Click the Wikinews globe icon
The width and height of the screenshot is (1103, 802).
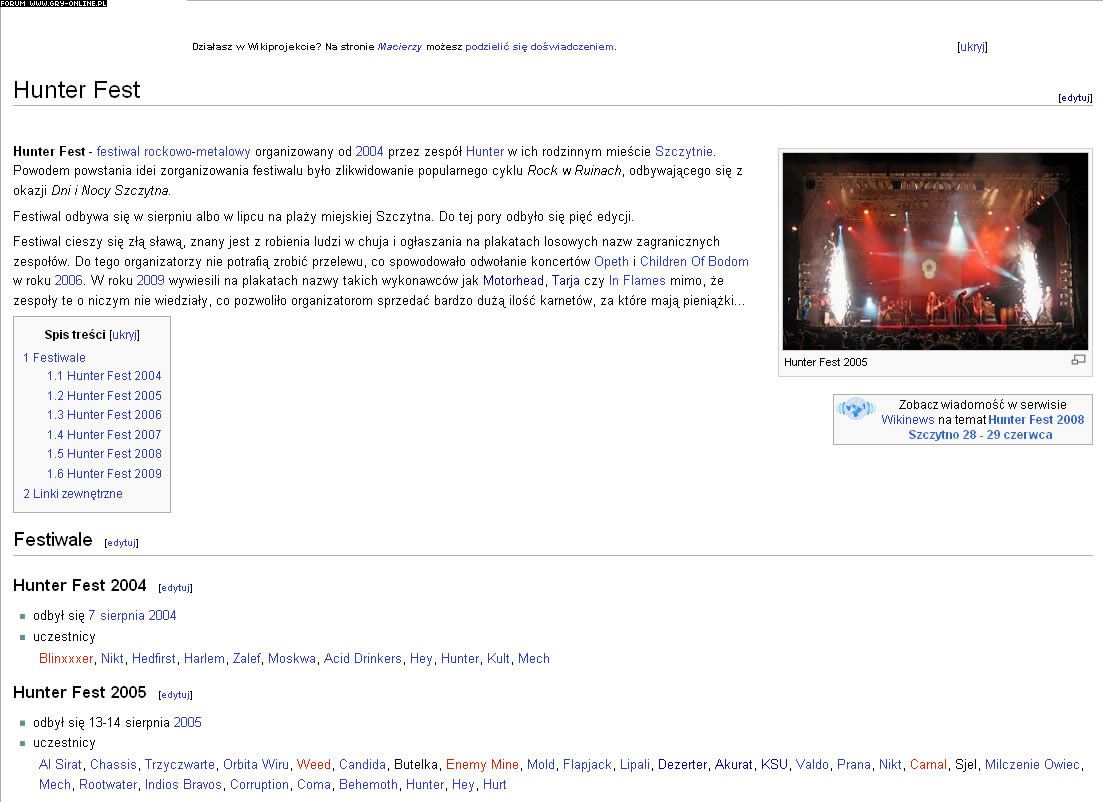(855, 409)
